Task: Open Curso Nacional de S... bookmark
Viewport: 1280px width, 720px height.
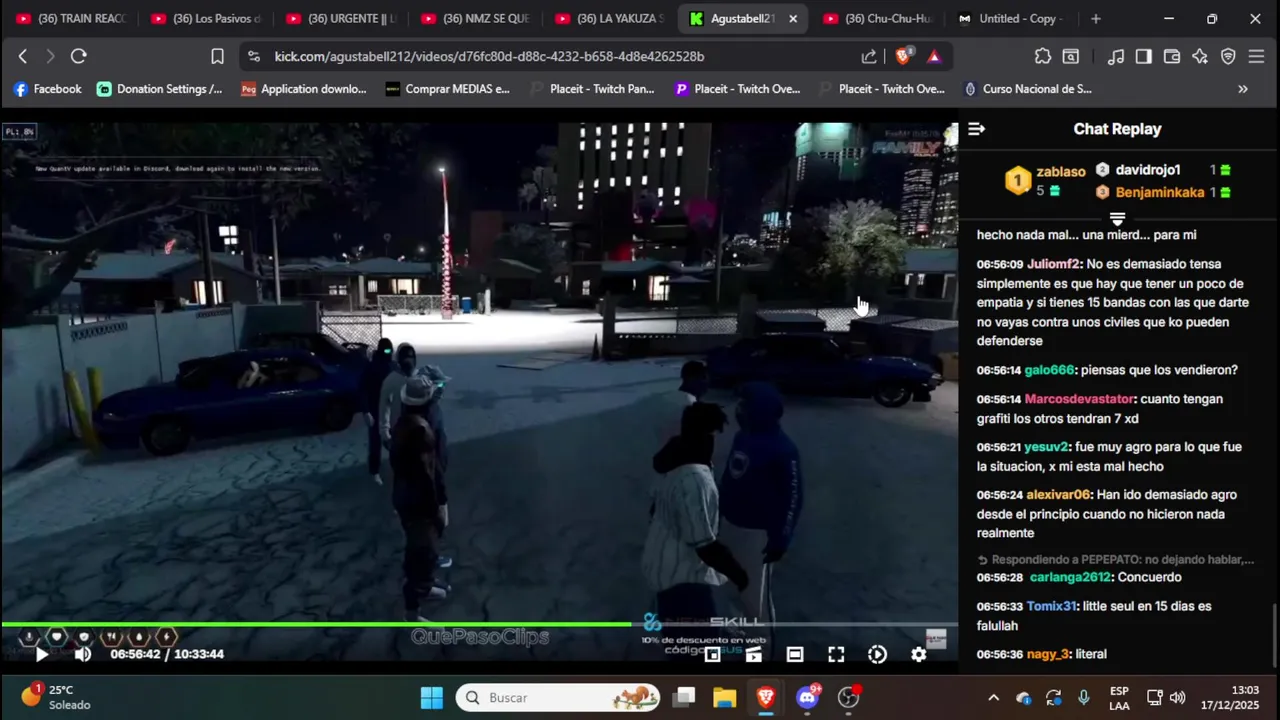Action: pos(1027,89)
